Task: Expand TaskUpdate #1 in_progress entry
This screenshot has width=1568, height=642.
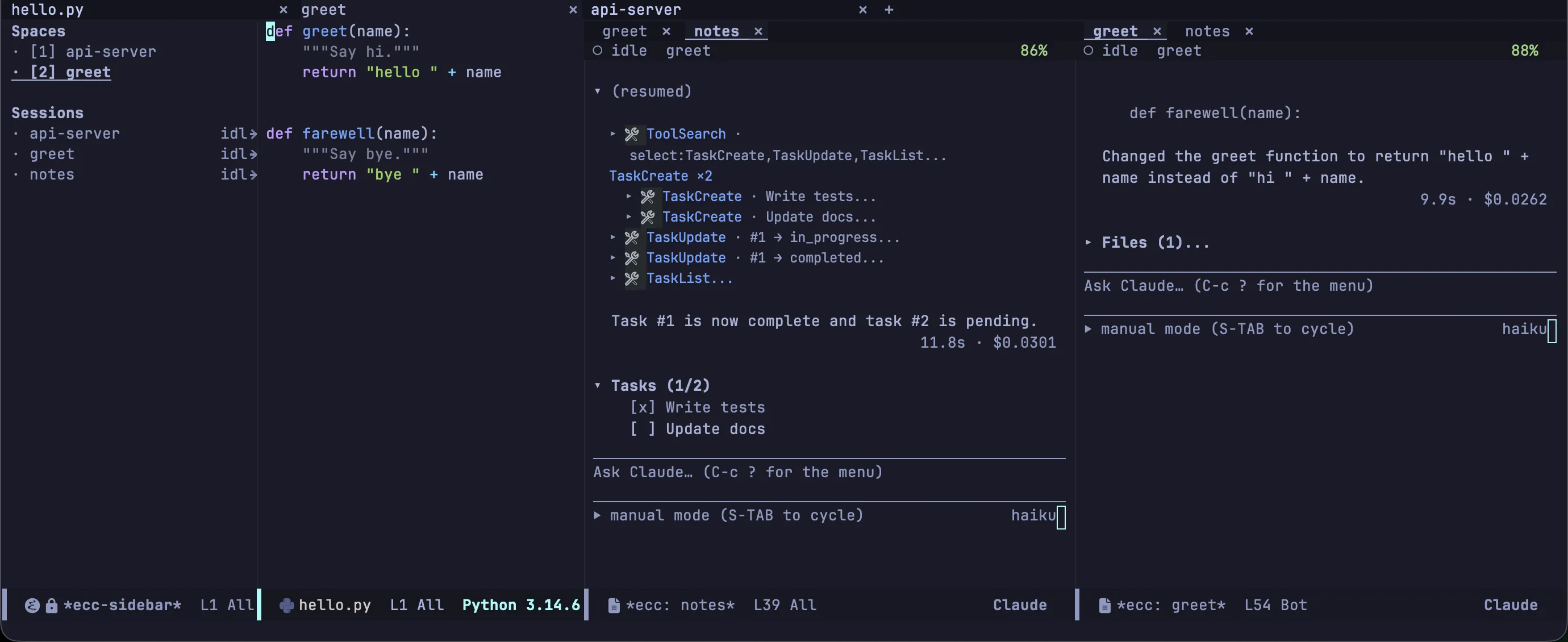Action: (613, 237)
